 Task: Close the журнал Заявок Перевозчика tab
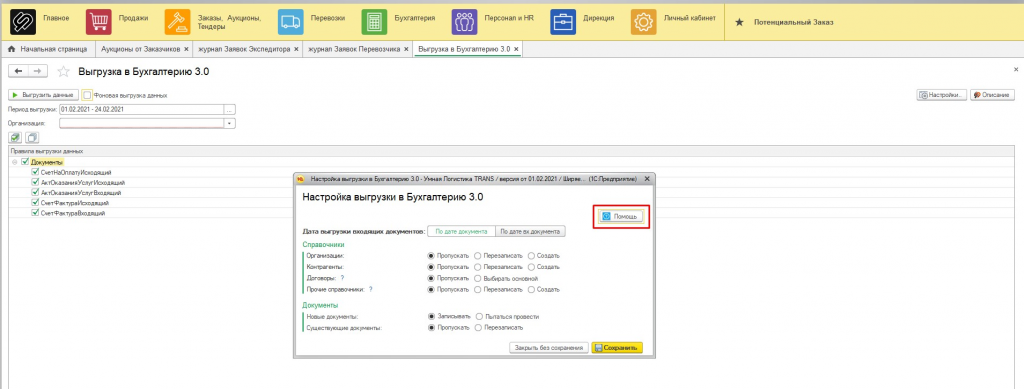tap(406, 49)
